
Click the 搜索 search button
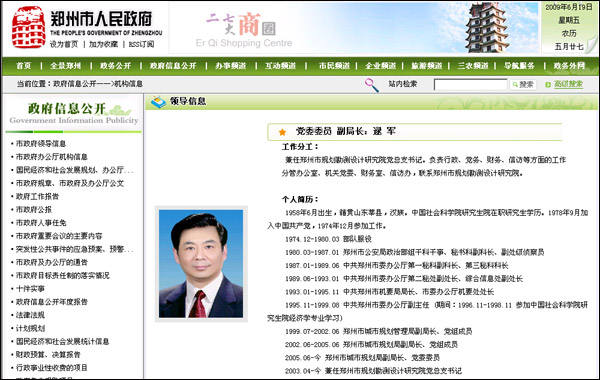523,85
